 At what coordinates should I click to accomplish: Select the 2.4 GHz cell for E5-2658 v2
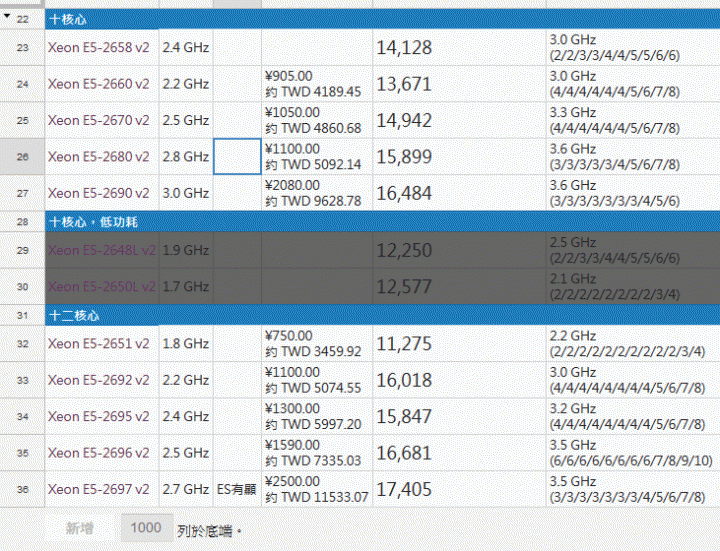point(186,48)
